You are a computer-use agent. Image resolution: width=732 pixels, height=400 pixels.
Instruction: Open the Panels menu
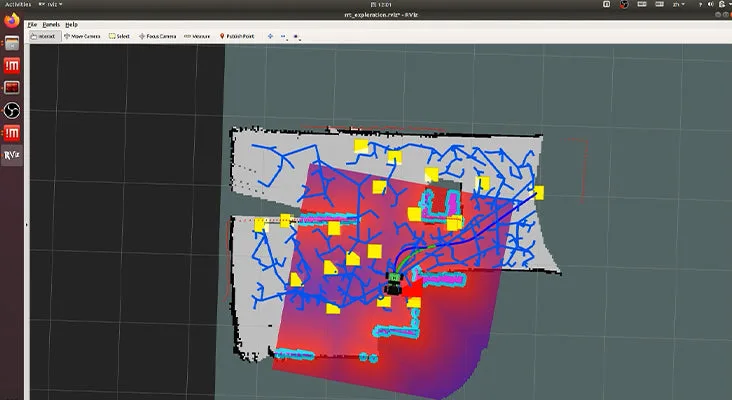(51, 24)
